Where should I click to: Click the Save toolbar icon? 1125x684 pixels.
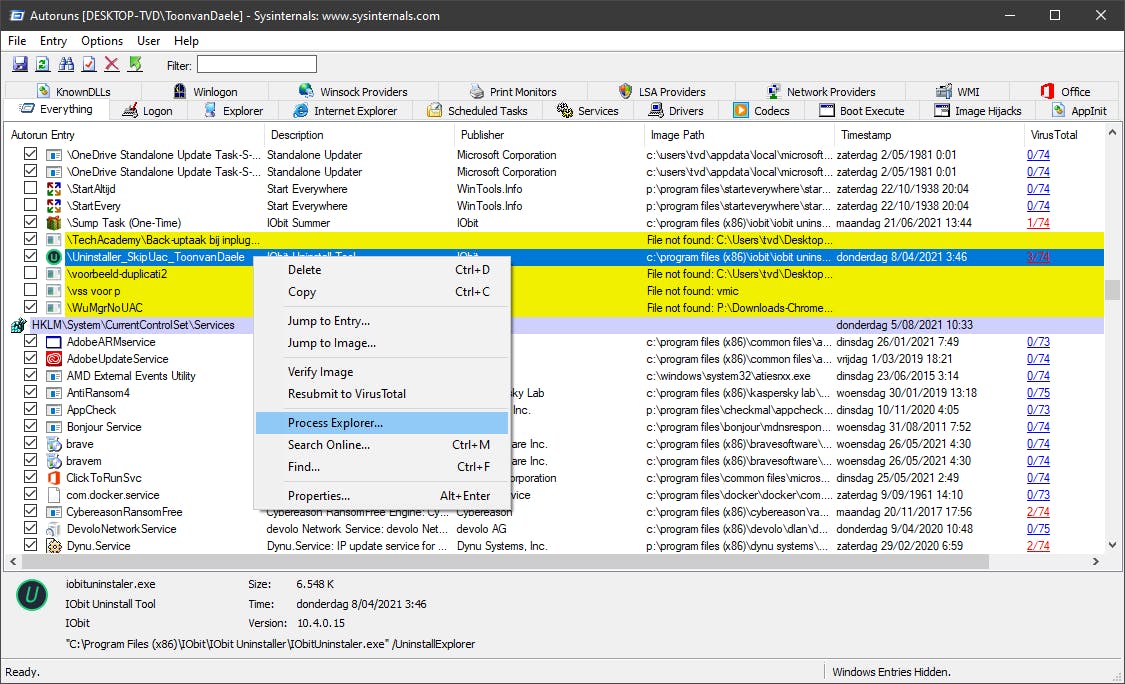pyautogui.click(x=20, y=64)
